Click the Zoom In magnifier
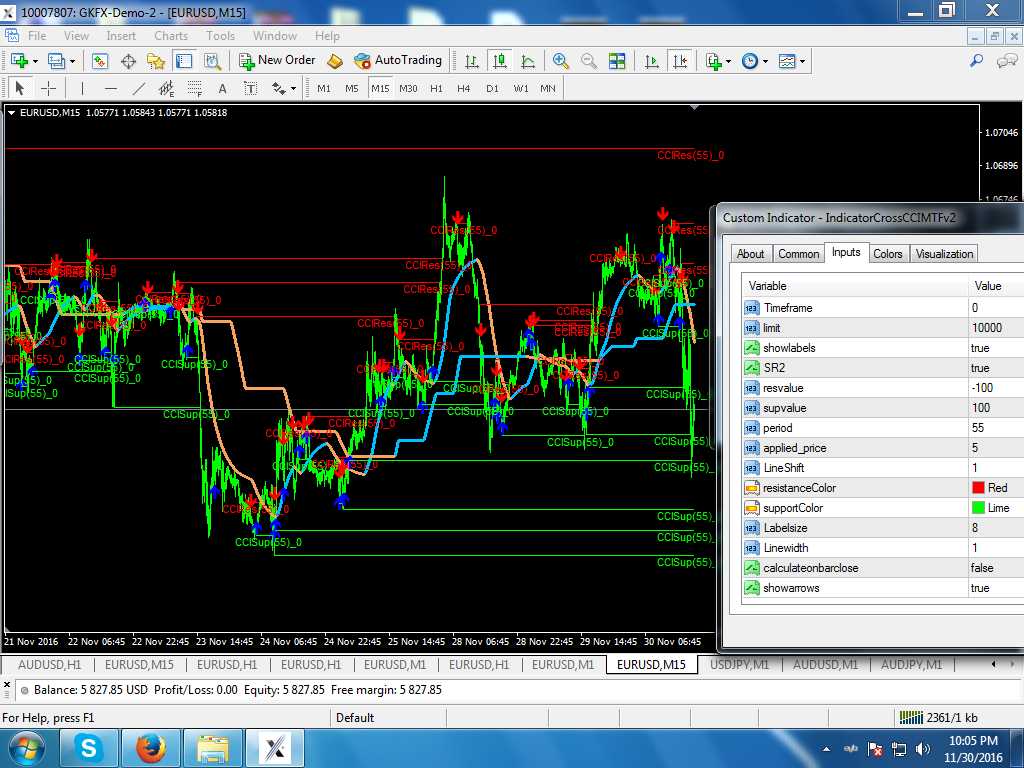Screen dimensions: 1024x768 pyautogui.click(x=560, y=61)
